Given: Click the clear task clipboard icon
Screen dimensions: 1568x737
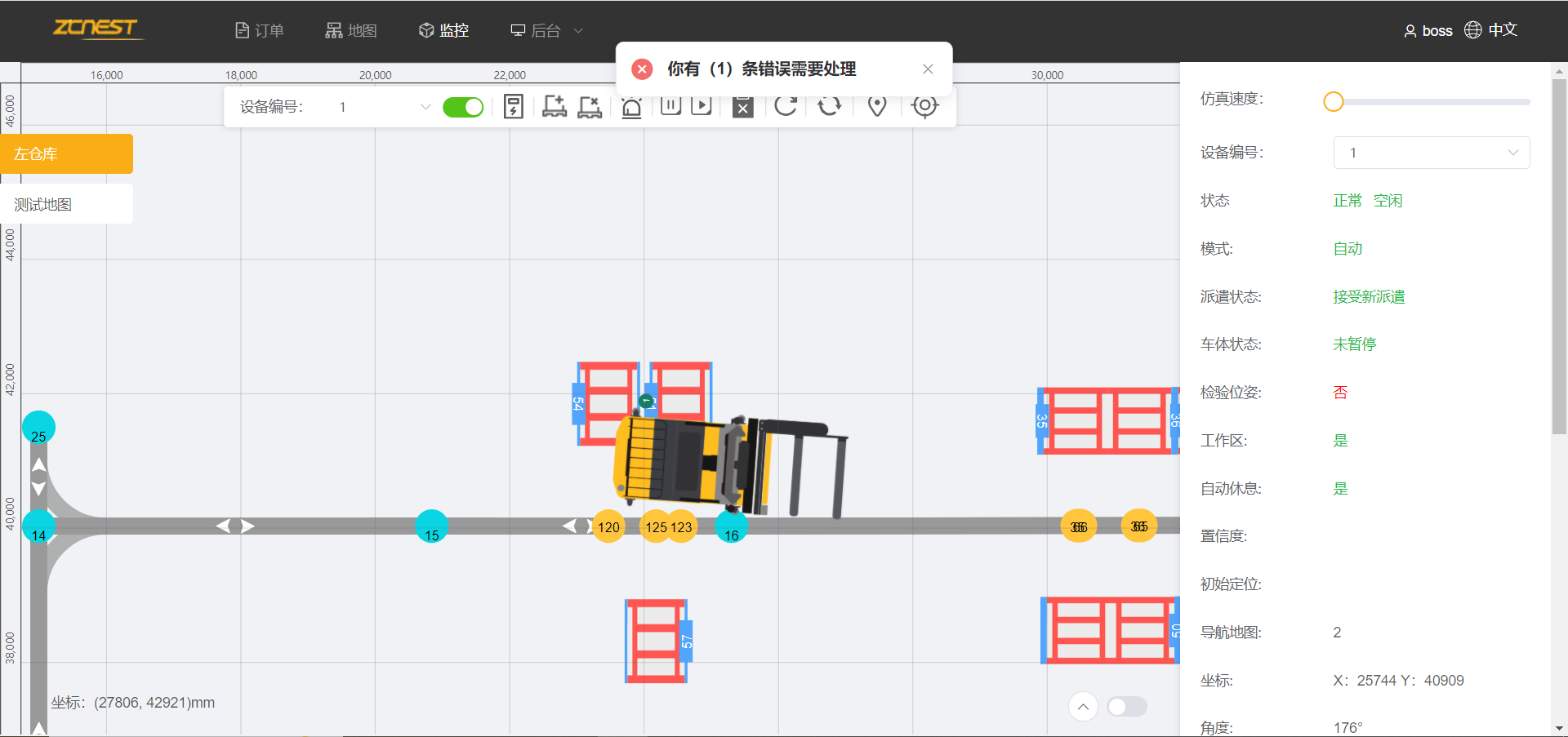Looking at the screenshot, I should pyautogui.click(x=742, y=108).
